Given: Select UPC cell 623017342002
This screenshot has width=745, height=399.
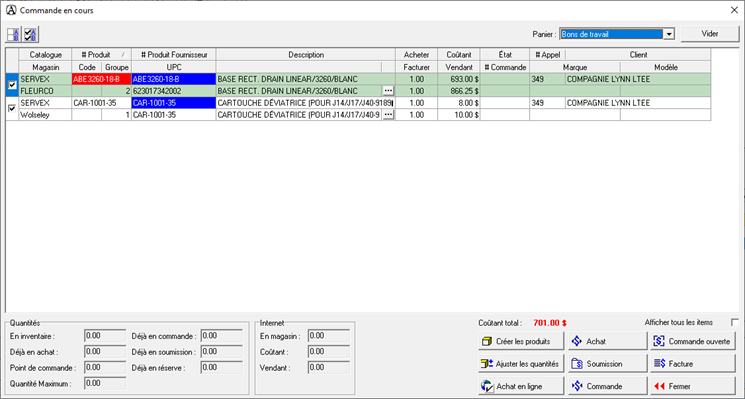Looking at the screenshot, I should pyautogui.click(x=174, y=90).
